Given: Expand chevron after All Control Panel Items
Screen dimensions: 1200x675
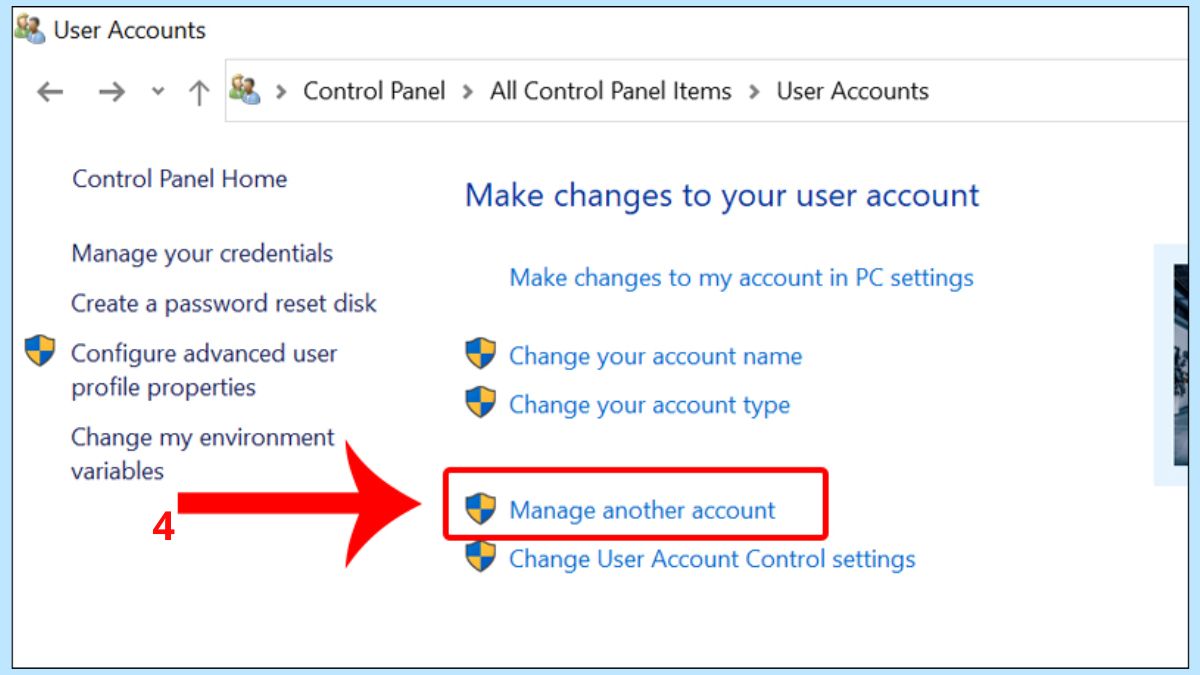Looking at the screenshot, I should tap(754, 92).
